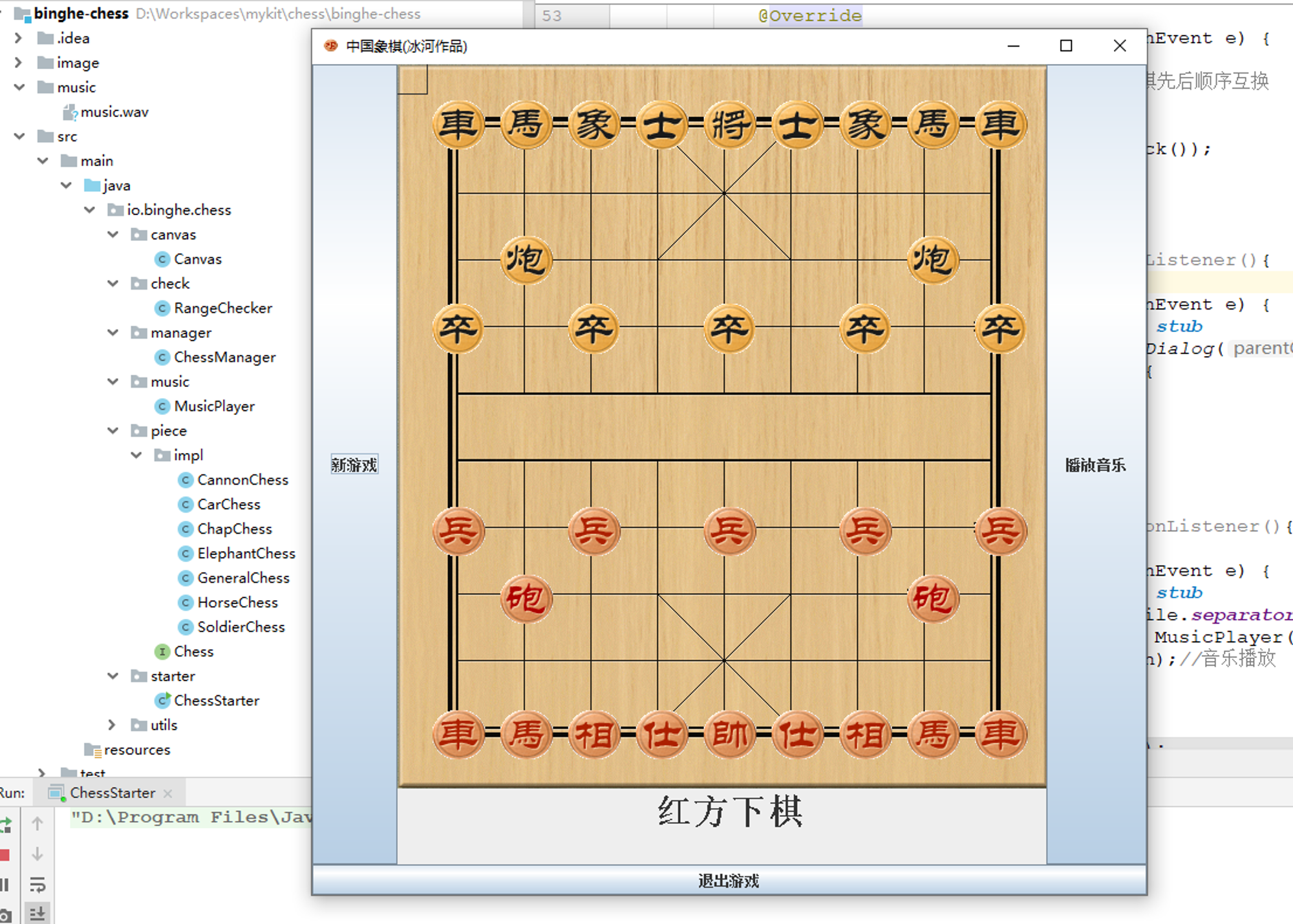Viewport: 1293px width, 924px height.
Task: Select the left red elephant 相 piece
Action: [x=593, y=734]
